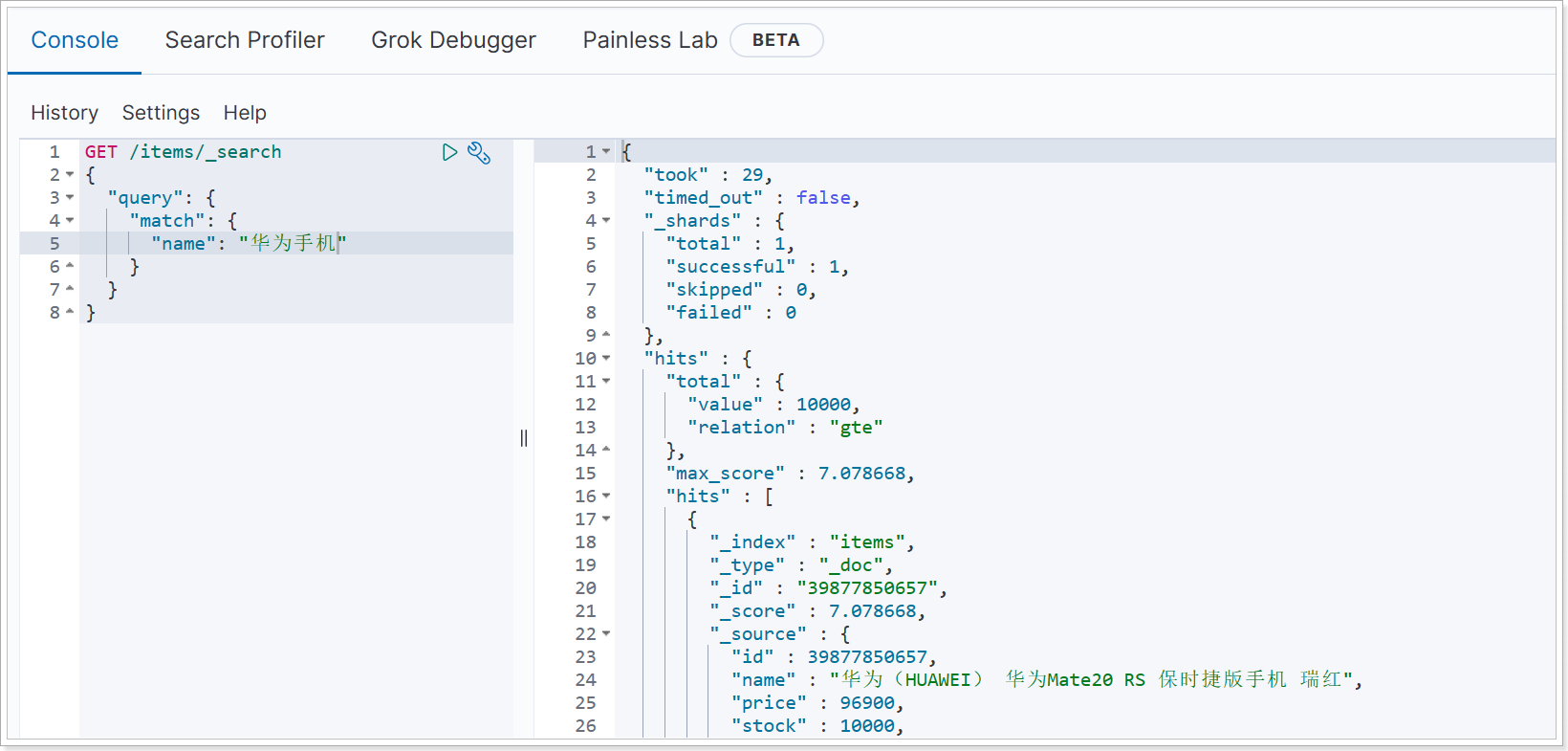
Task: Collapse the "match" block fold at line 4
Action: 70,221
